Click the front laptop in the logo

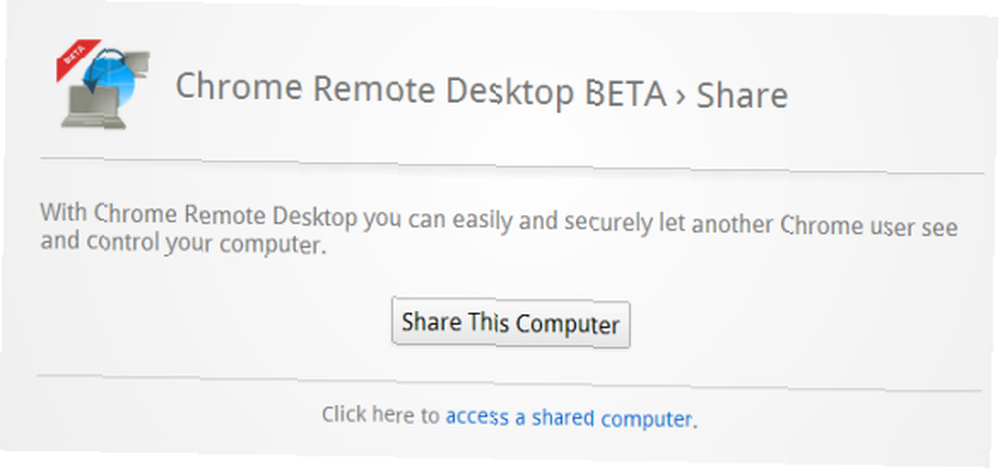[91, 107]
